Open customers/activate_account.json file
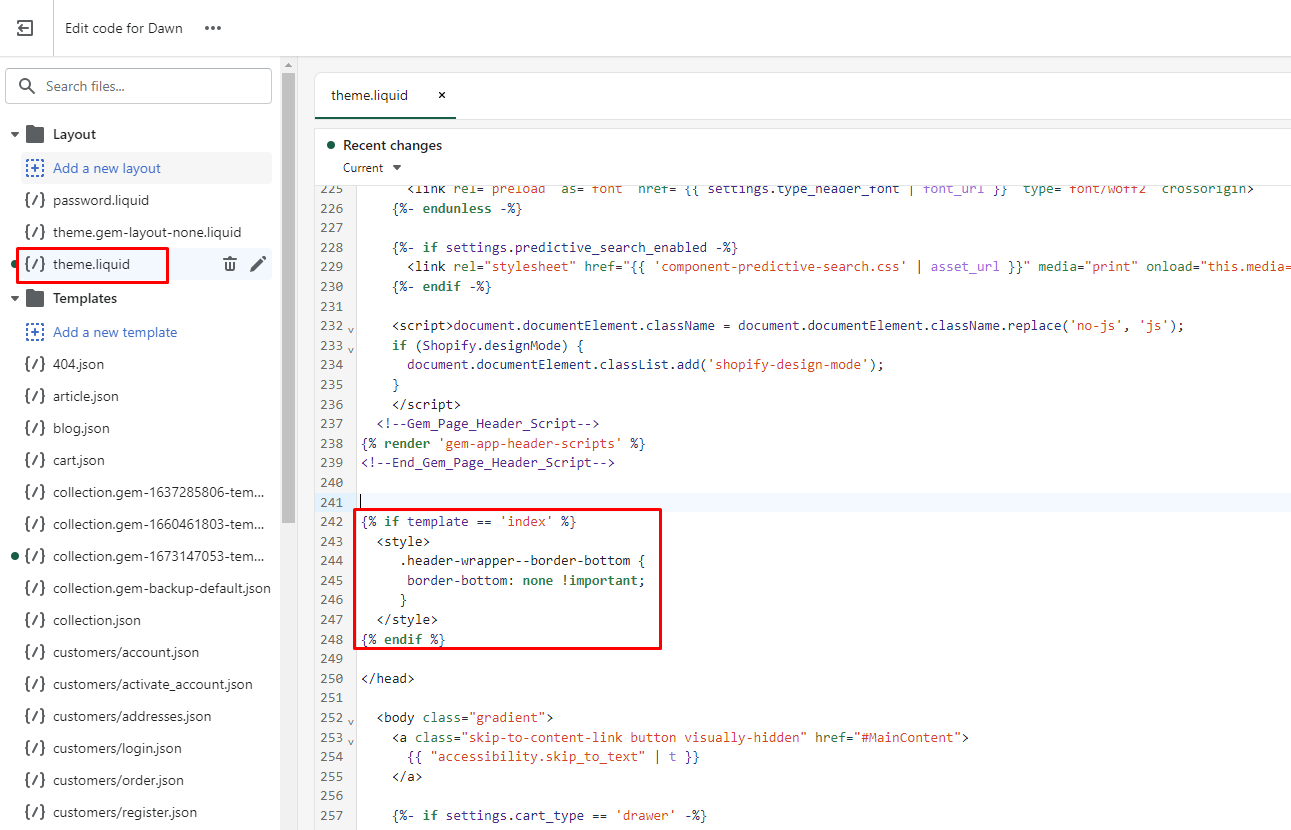The width and height of the screenshot is (1291, 830). pyautogui.click(x=153, y=684)
